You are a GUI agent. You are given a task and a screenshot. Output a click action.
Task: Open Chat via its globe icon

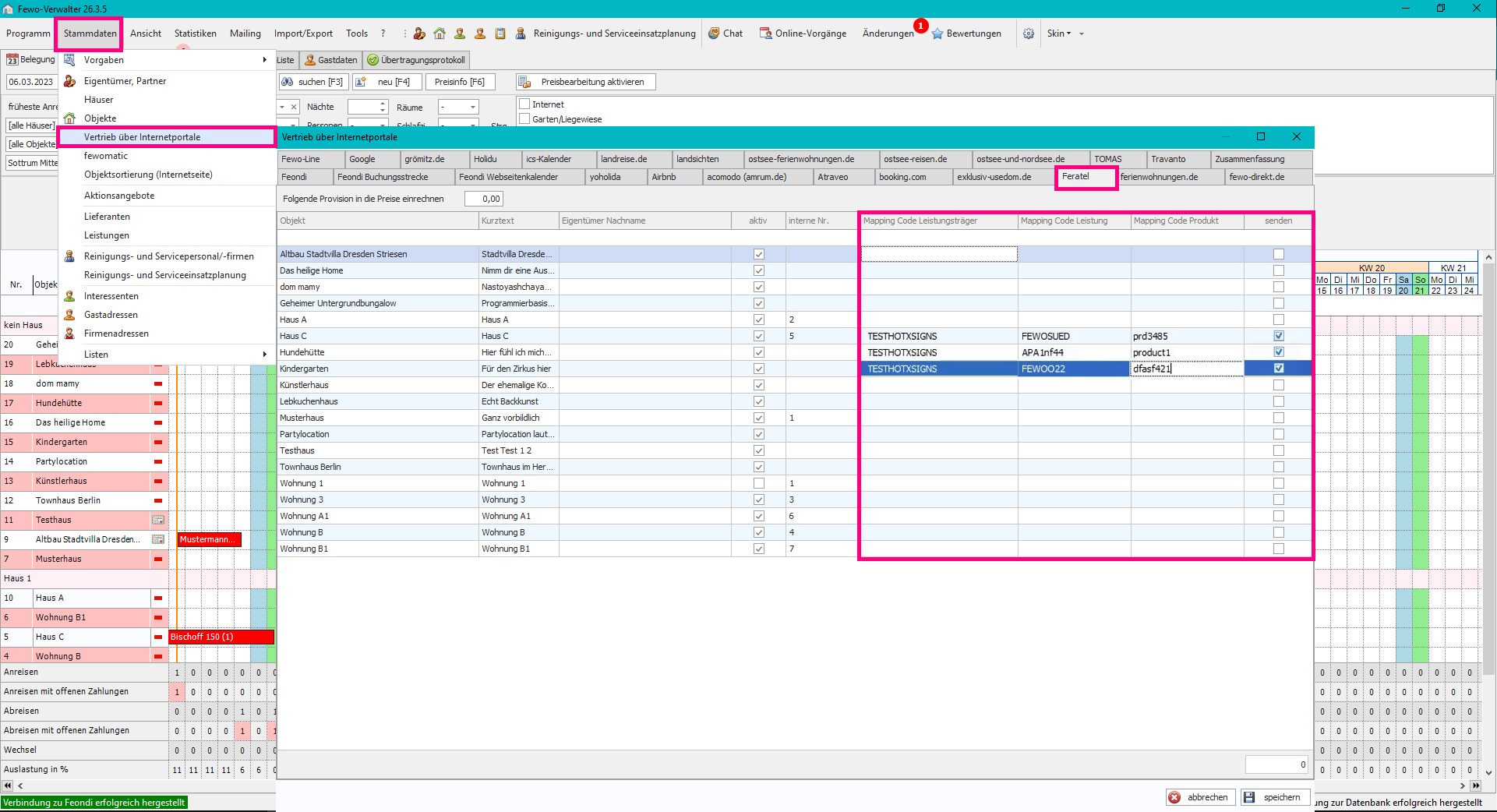[x=714, y=34]
